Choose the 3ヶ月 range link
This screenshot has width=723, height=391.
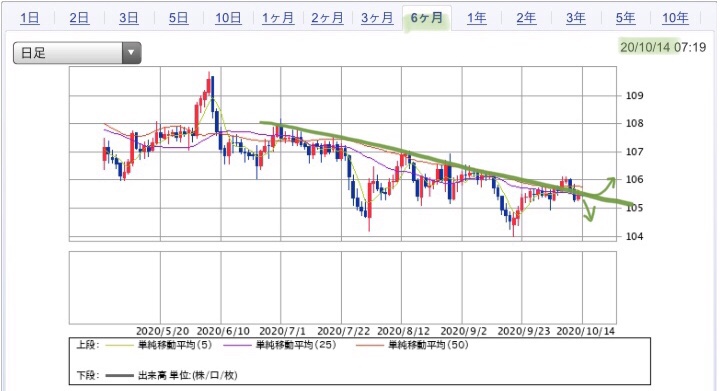377,18
